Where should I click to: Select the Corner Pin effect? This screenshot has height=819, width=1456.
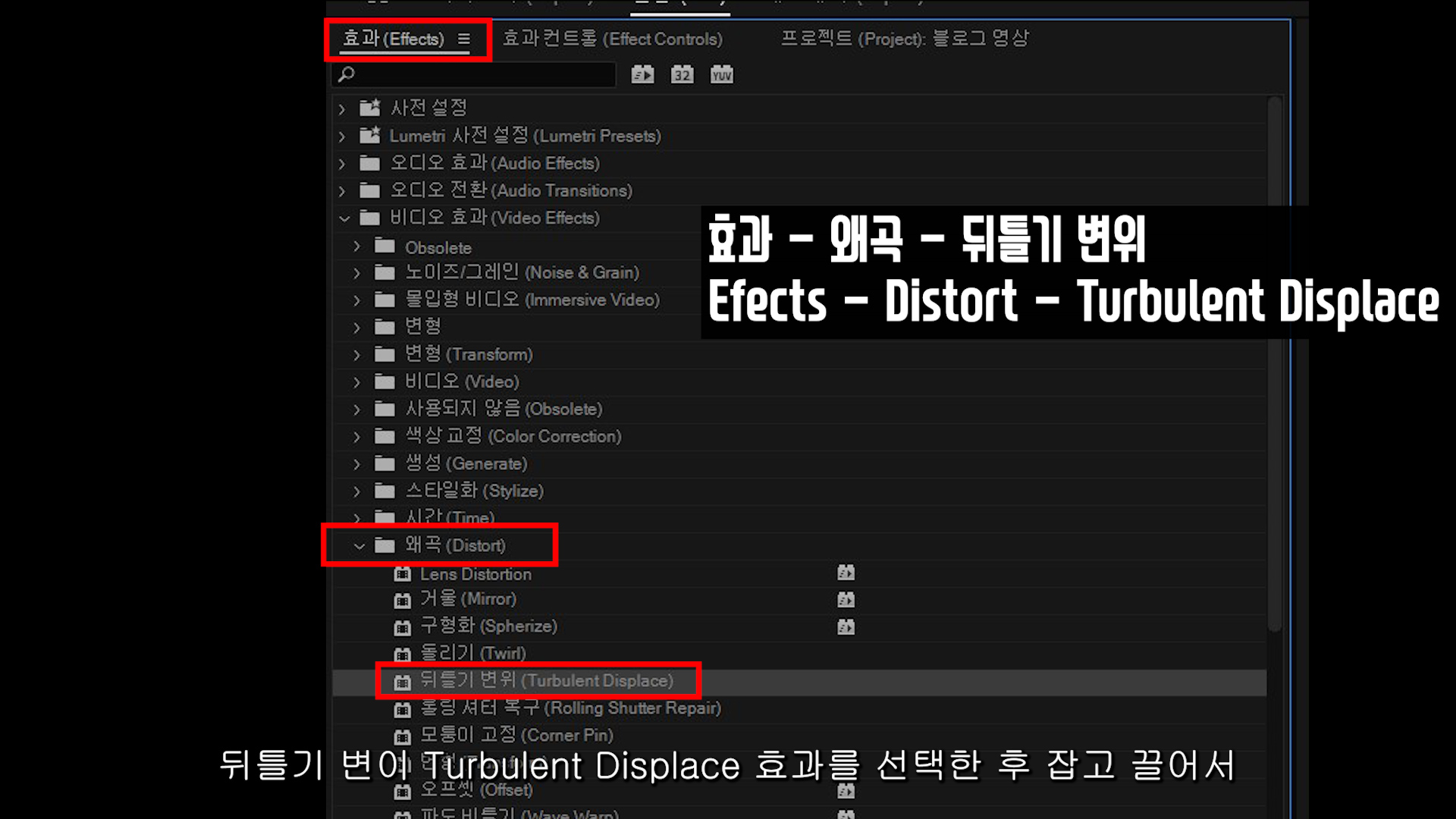[516, 735]
